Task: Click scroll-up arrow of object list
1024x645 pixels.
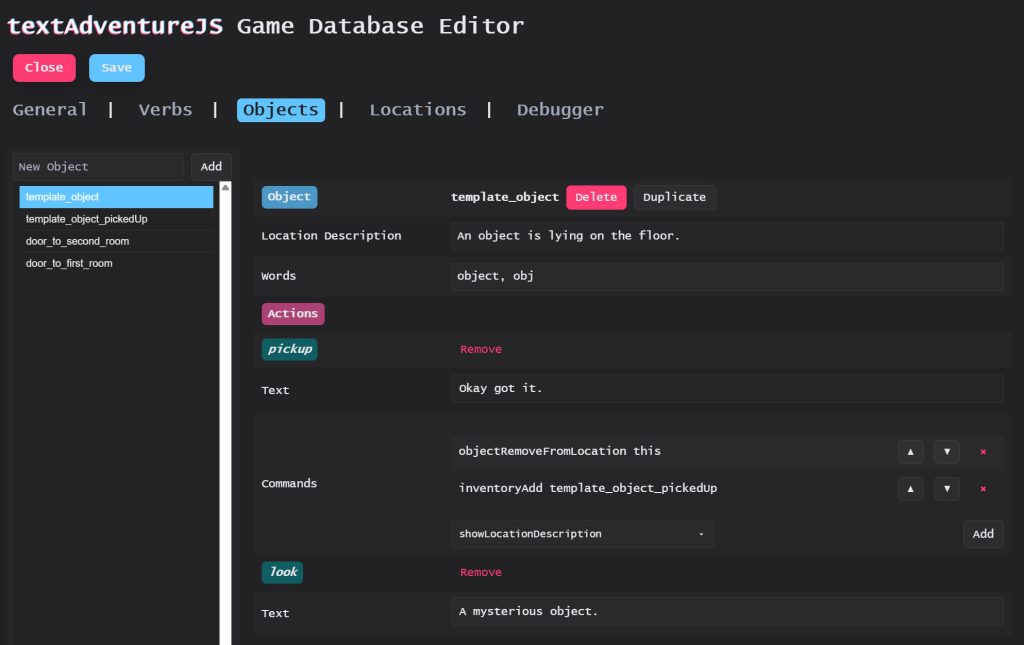Action: 225,187
